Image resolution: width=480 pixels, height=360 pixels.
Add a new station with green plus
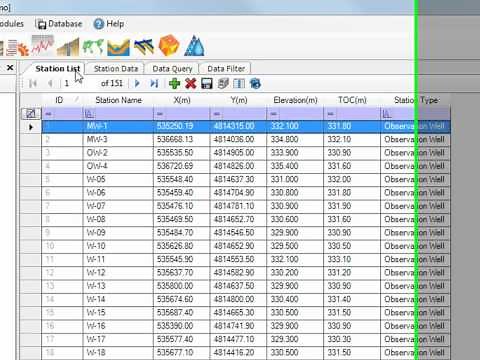click(174, 83)
